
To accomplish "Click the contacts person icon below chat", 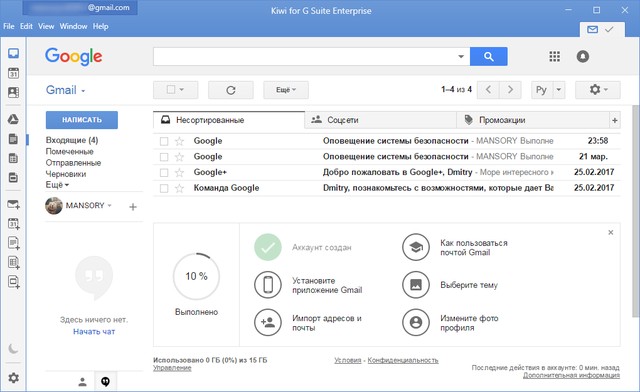I will [x=82, y=382].
